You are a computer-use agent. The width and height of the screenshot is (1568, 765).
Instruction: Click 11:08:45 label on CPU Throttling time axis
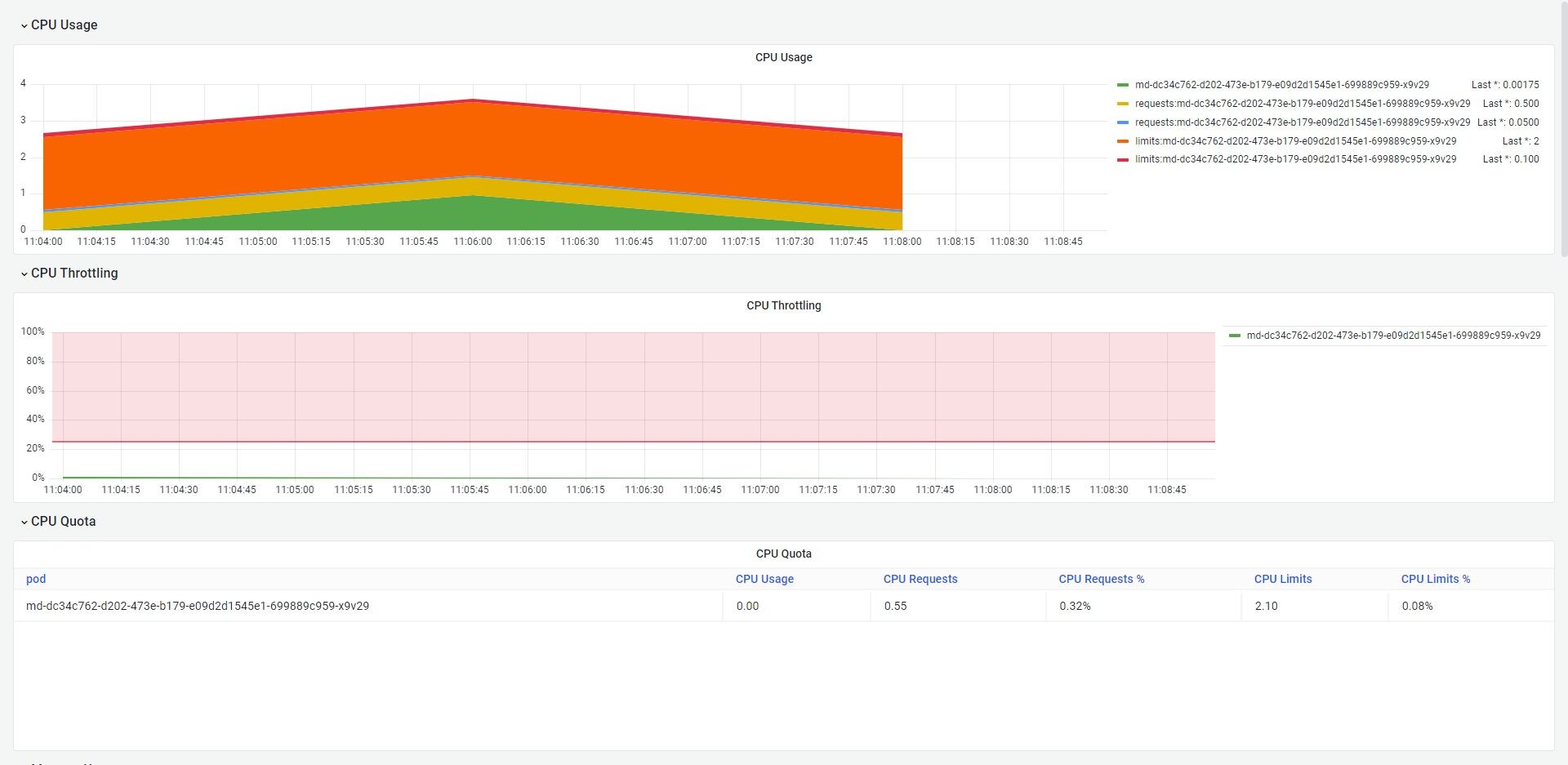point(1167,490)
